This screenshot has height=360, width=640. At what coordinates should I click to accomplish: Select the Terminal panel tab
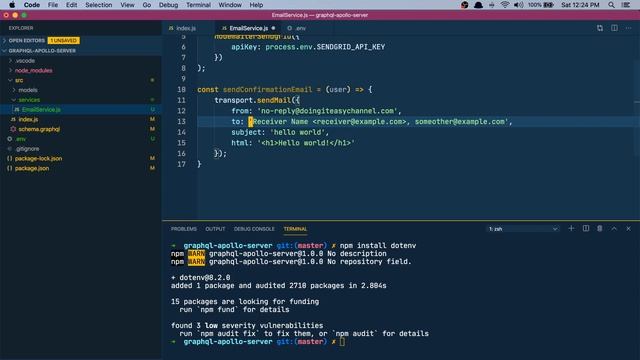(x=295, y=229)
